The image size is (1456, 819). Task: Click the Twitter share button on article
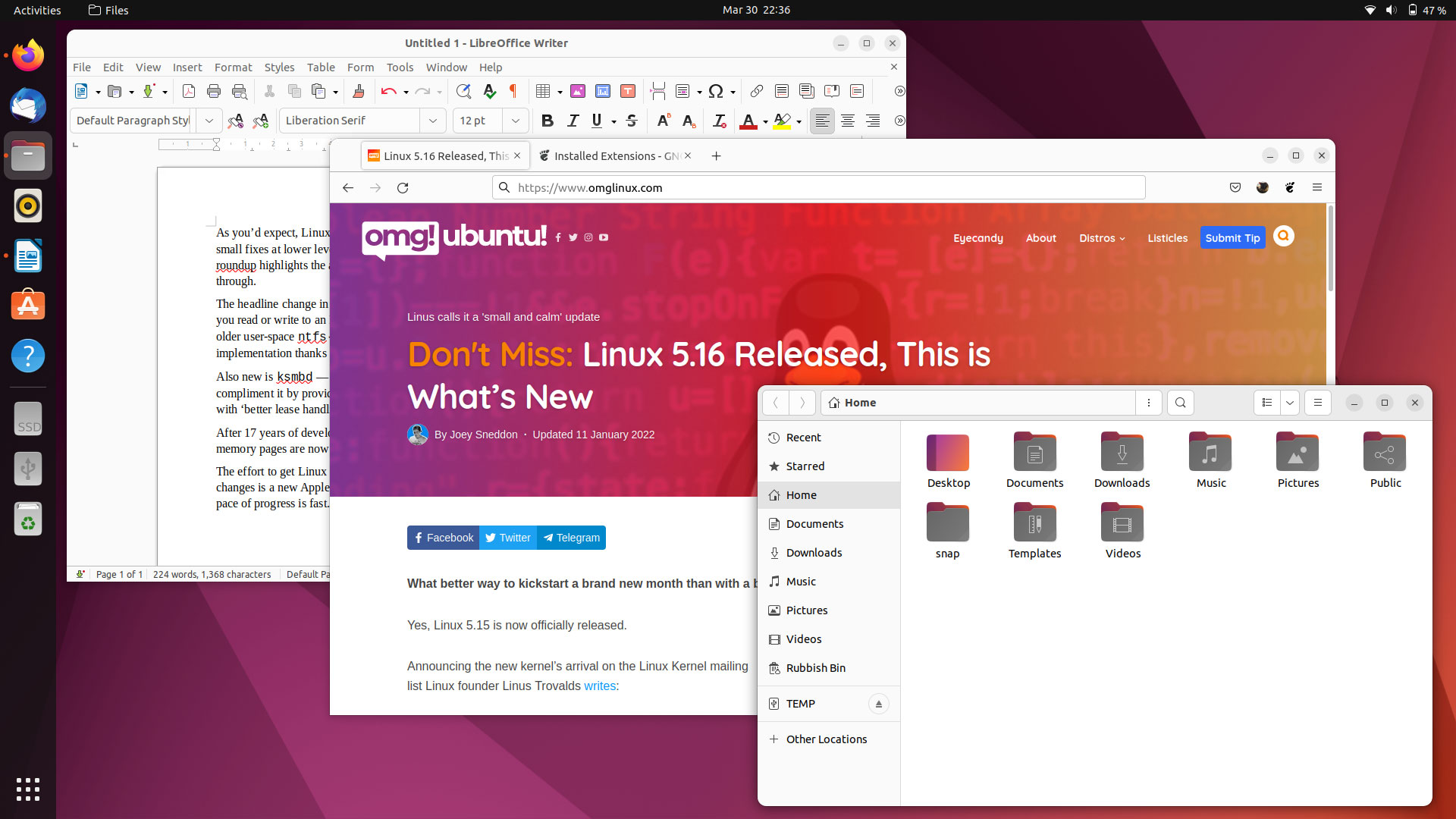(x=508, y=538)
